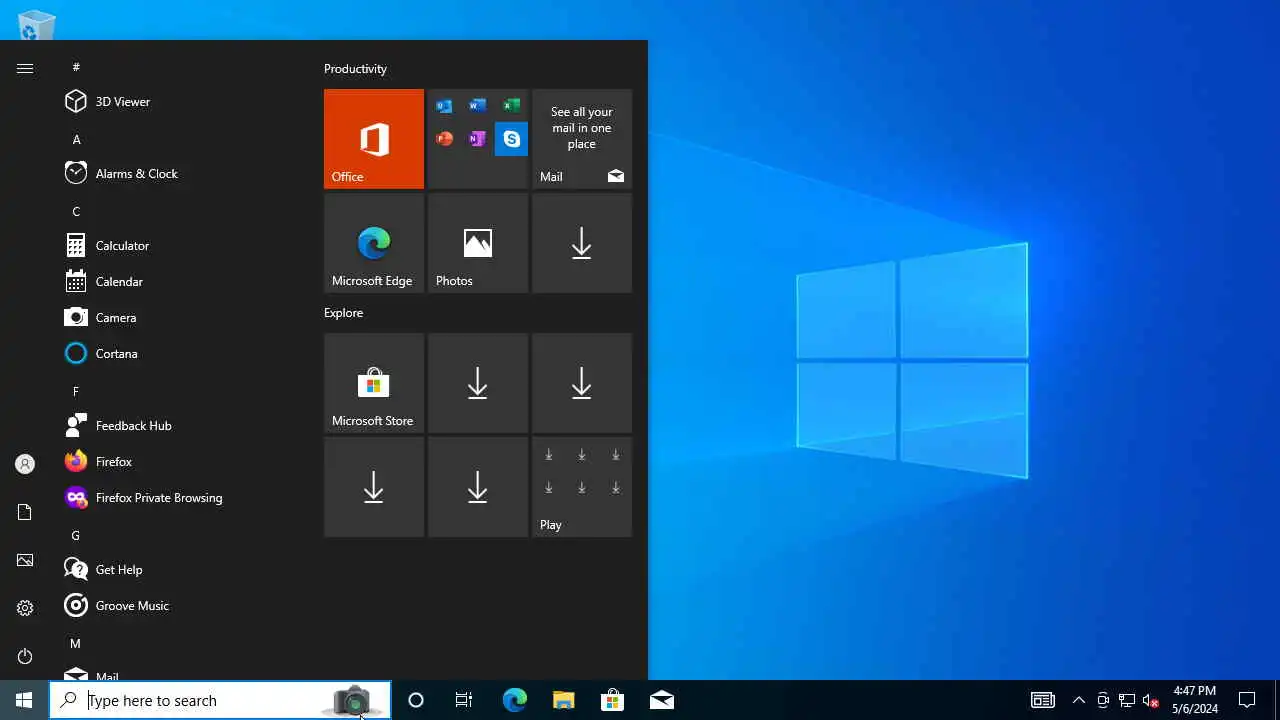Open Microsoft Store from the taskbar
The height and width of the screenshot is (720, 1280).
(612, 700)
